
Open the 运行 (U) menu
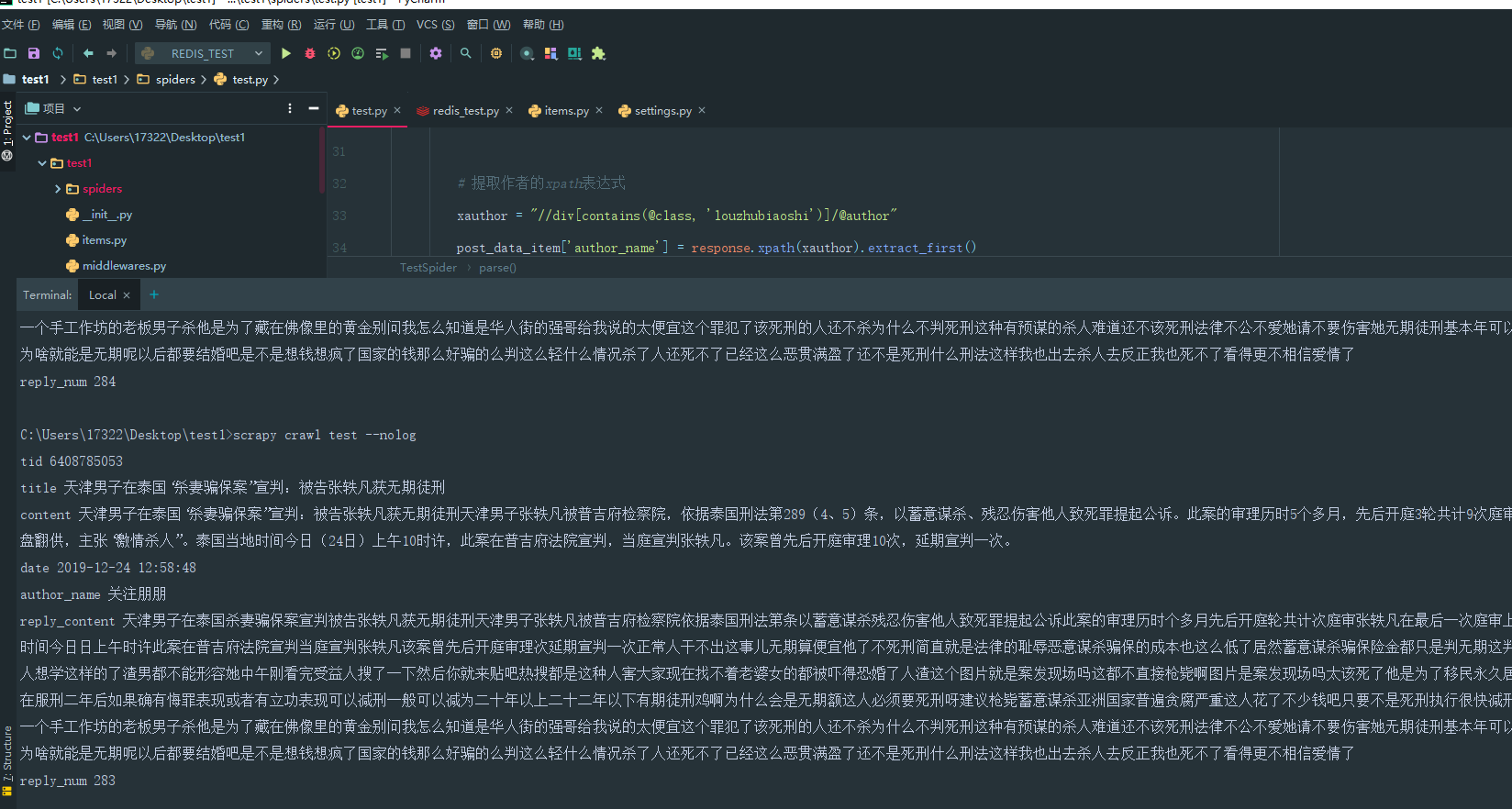tap(334, 25)
